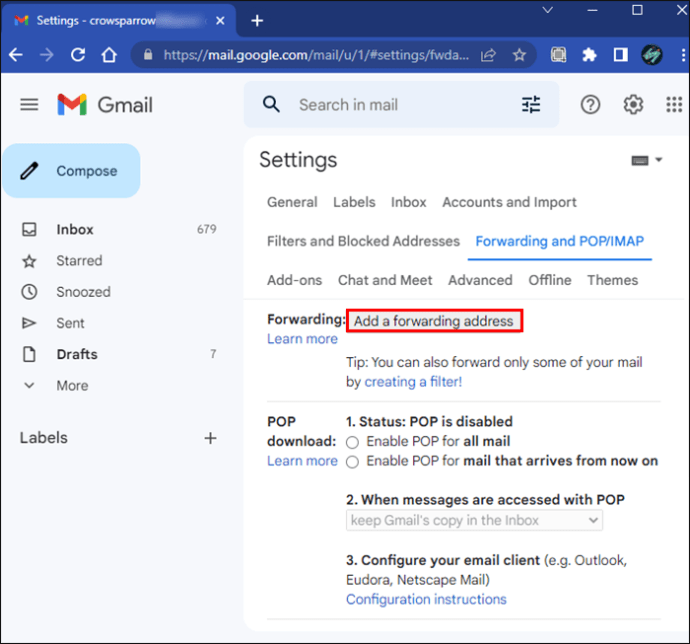The height and width of the screenshot is (644, 690).
Task: Open the Support help icon
Action: click(591, 105)
